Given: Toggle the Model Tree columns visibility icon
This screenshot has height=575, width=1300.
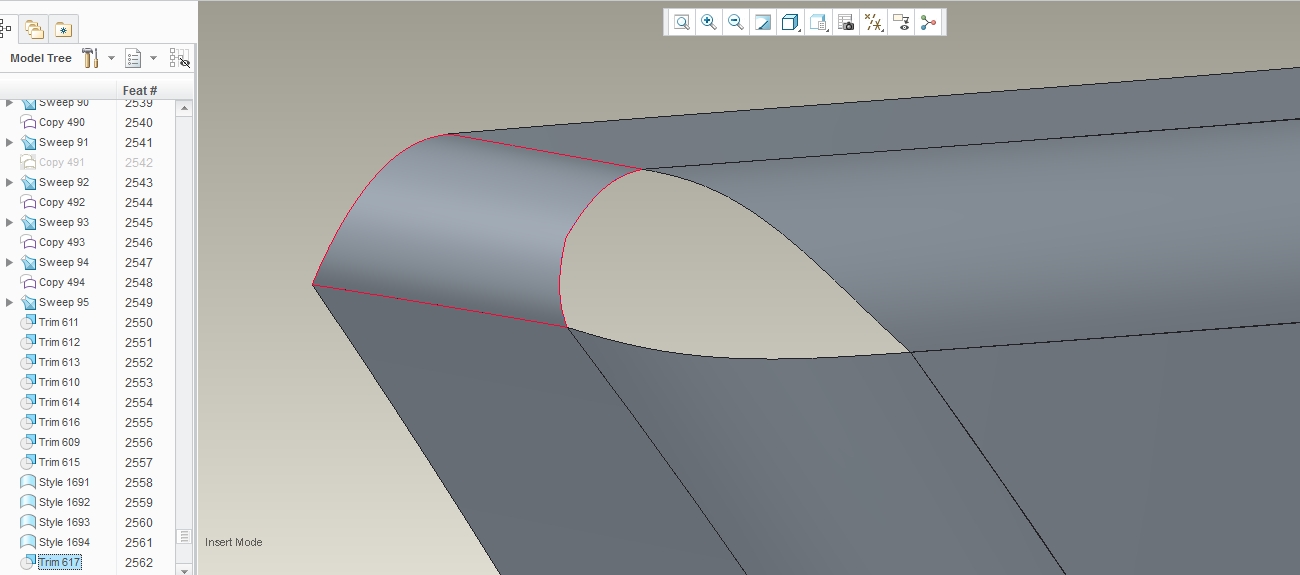Looking at the screenshot, I should (x=180, y=58).
